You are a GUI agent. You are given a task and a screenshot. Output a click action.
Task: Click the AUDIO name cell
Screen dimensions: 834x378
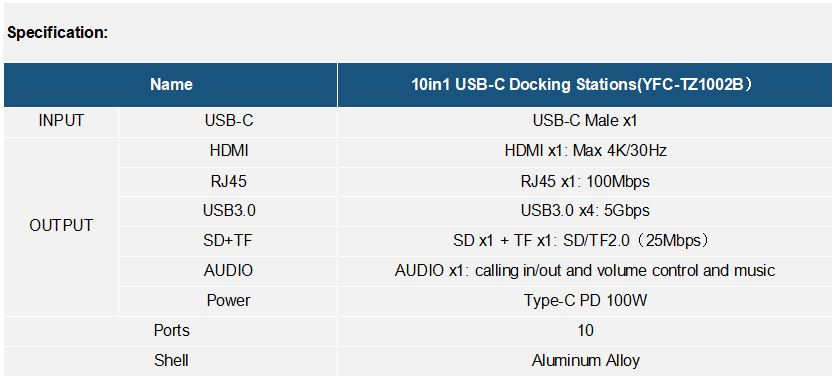[229, 271]
